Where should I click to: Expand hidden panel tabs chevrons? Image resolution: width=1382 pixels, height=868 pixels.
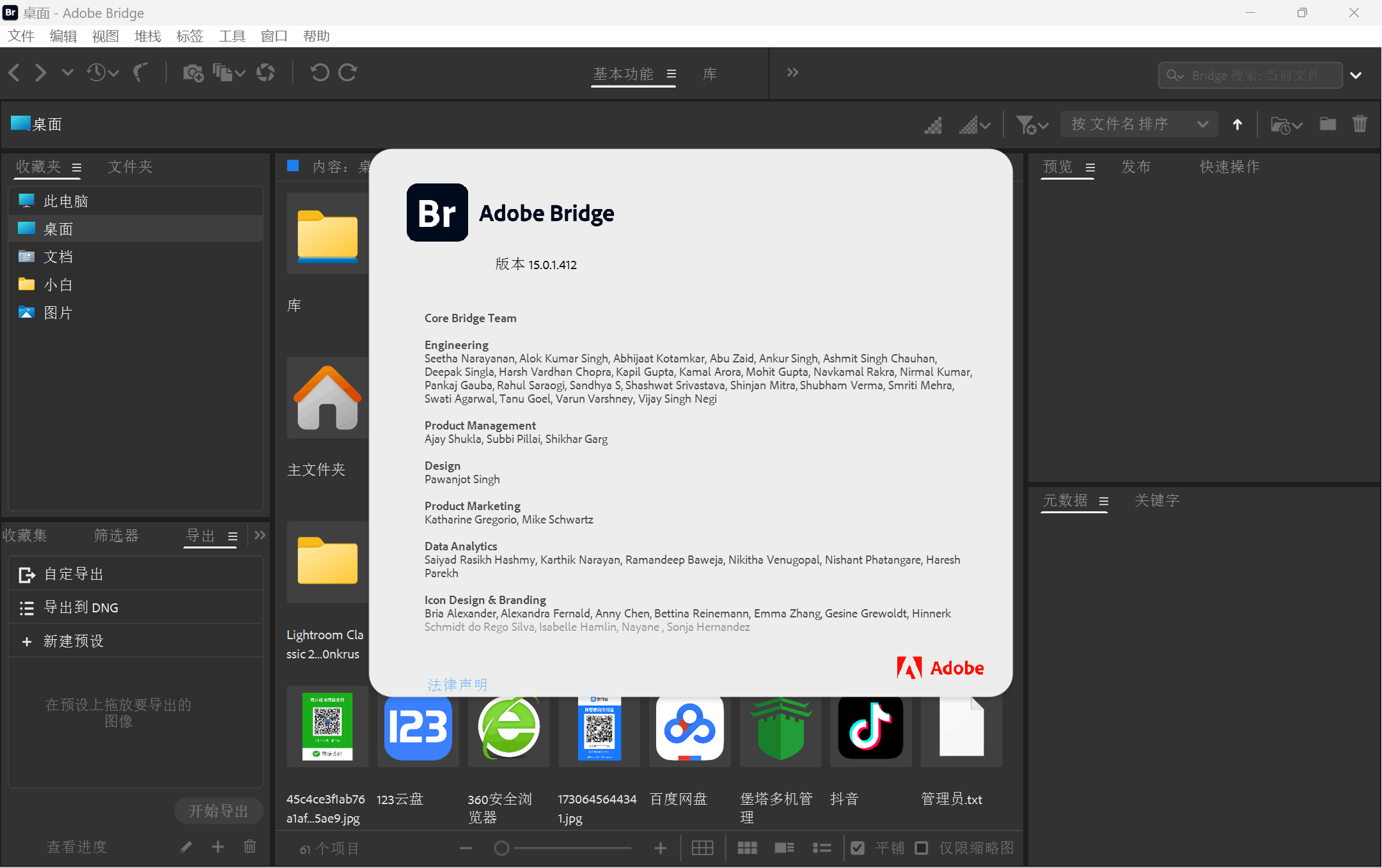click(260, 536)
